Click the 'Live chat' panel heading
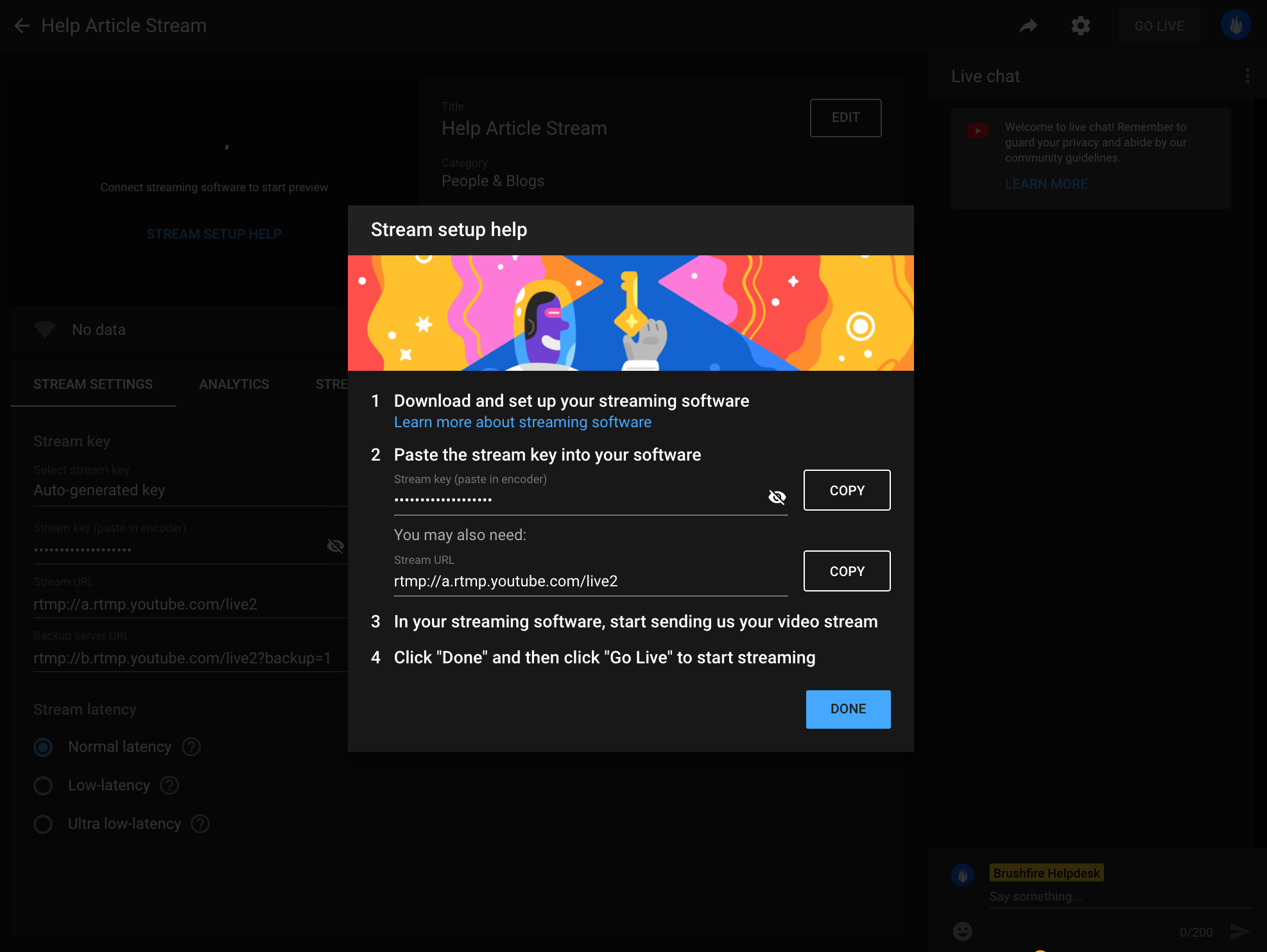 tap(985, 76)
